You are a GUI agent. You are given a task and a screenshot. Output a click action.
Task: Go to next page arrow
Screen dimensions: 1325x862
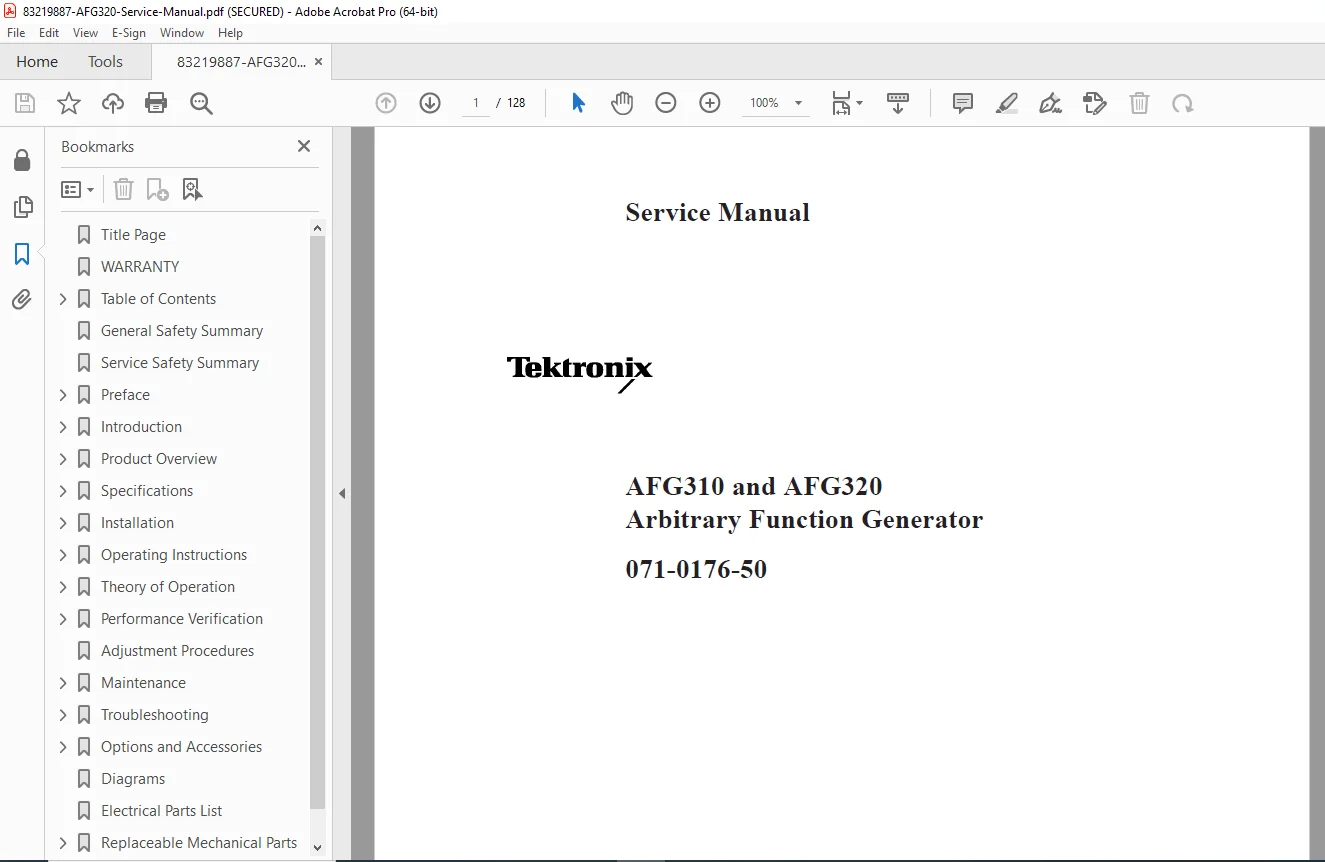(x=430, y=103)
